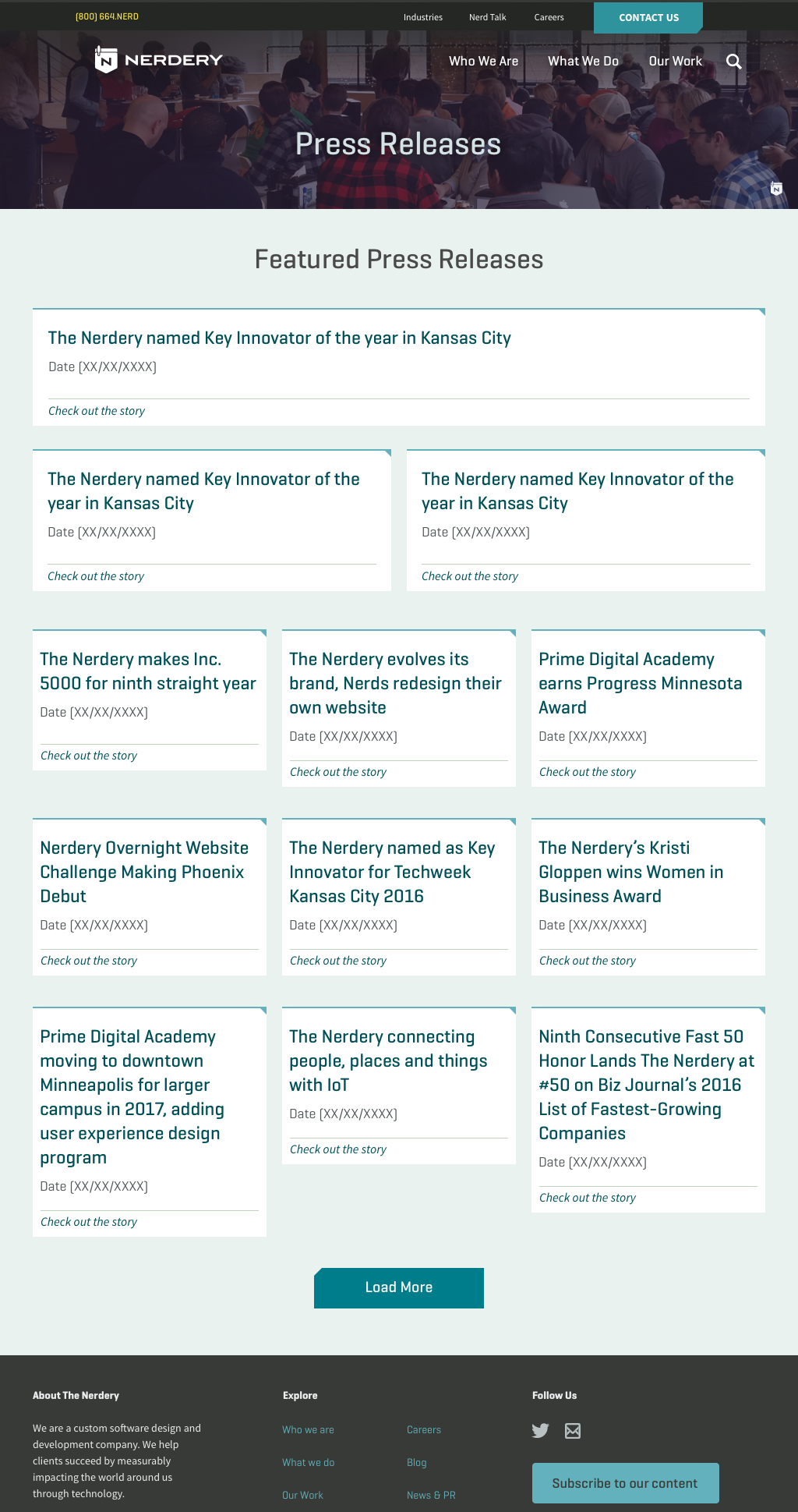Open The Nerdery evolves its brand headline

coord(395,683)
